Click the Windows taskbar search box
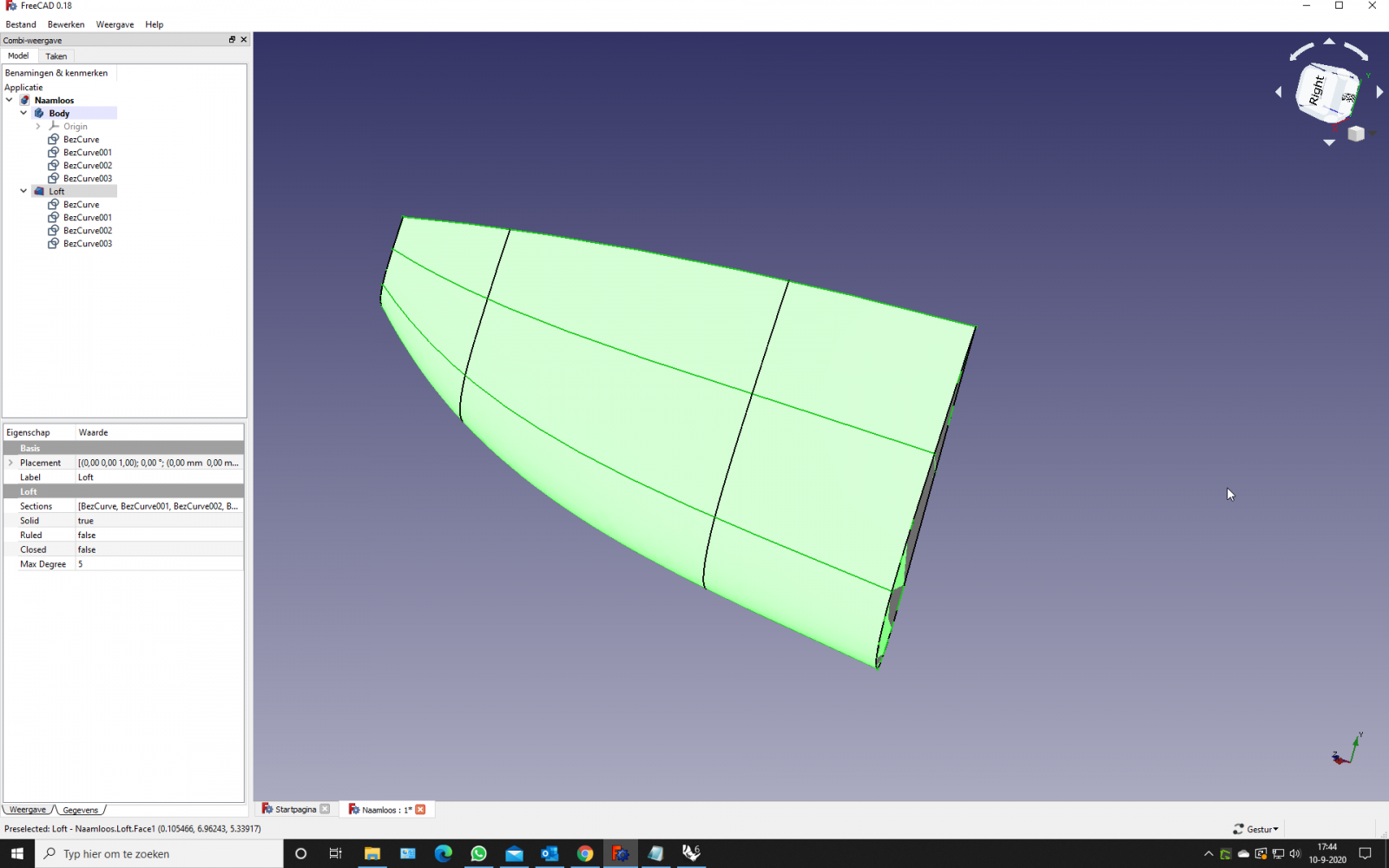Screen dimensions: 1389x868 point(159,854)
